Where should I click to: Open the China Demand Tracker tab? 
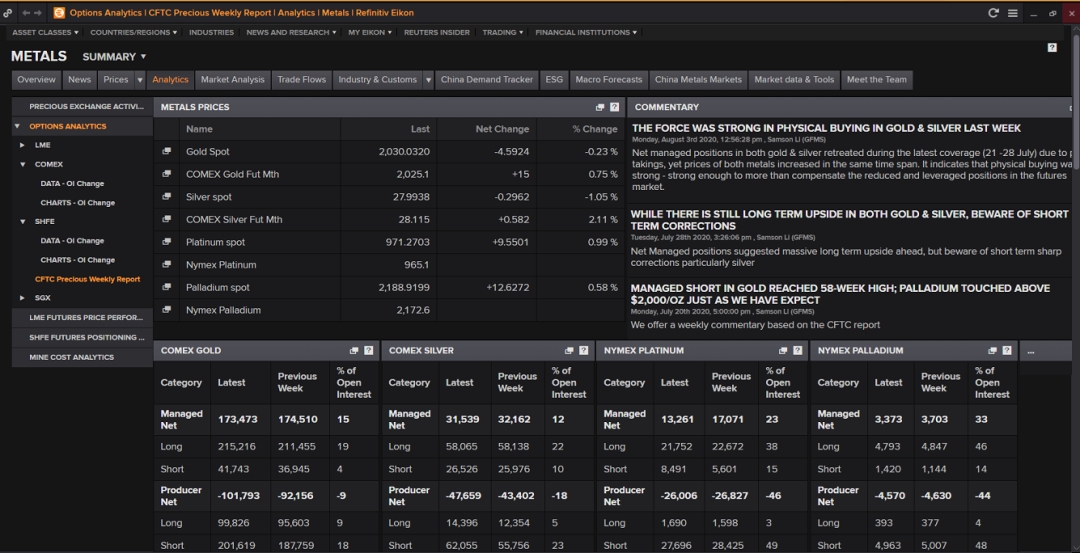point(487,80)
